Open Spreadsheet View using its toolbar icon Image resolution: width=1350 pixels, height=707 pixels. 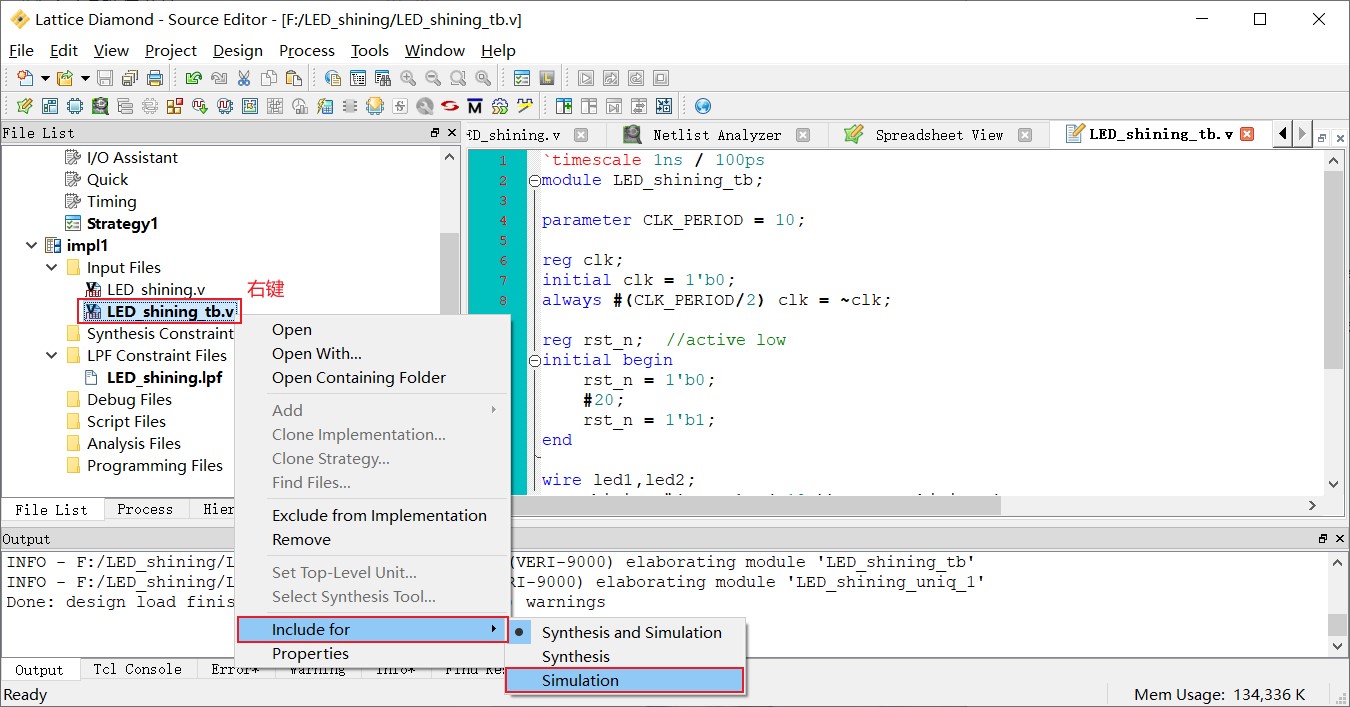(24, 106)
